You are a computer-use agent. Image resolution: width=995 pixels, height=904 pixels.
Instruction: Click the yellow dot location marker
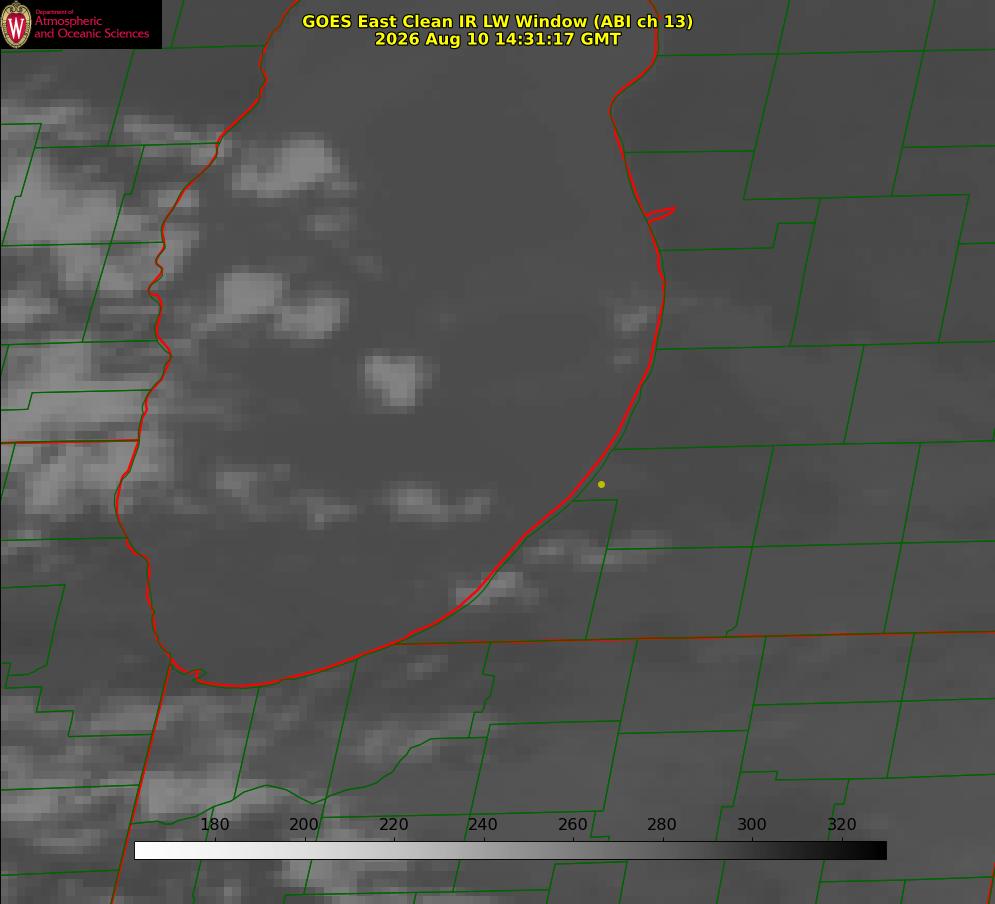point(601,484)
